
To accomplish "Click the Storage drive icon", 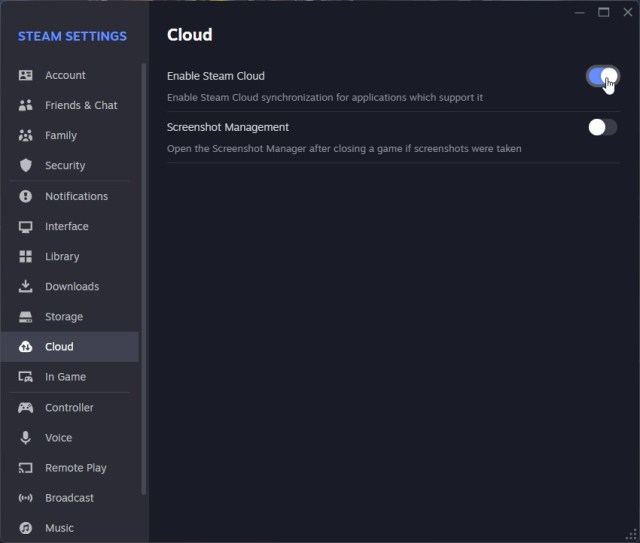I will [25, 317].
